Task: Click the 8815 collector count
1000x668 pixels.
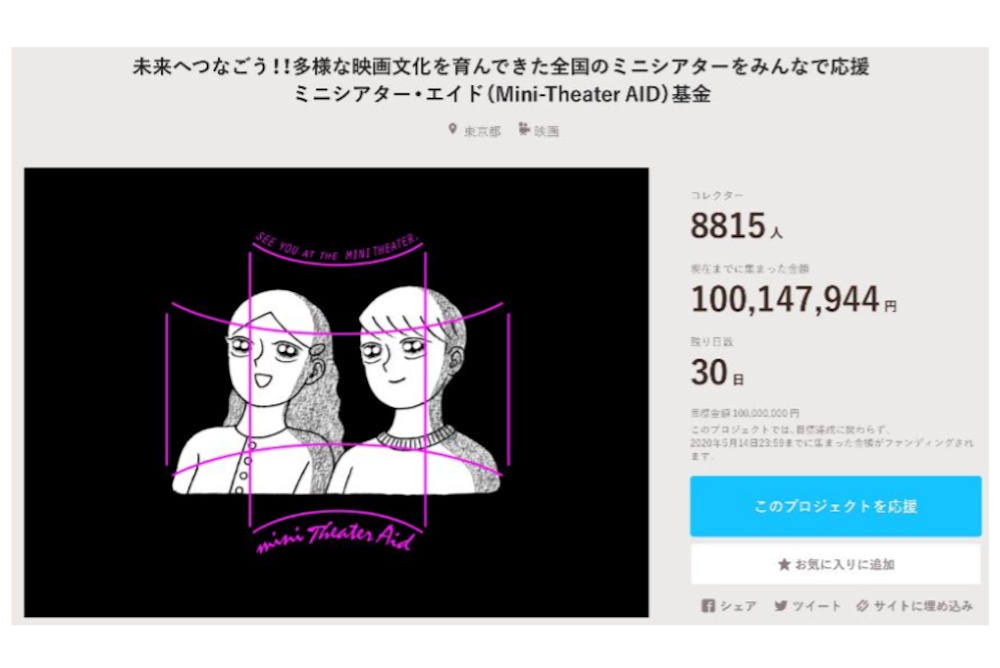Action: (x=727, y=226)
